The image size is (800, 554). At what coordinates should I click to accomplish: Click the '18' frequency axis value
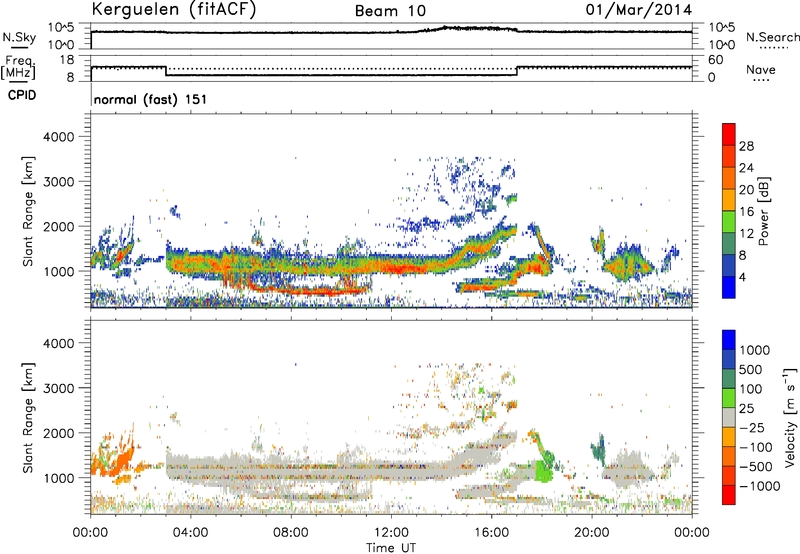(67, 60)
